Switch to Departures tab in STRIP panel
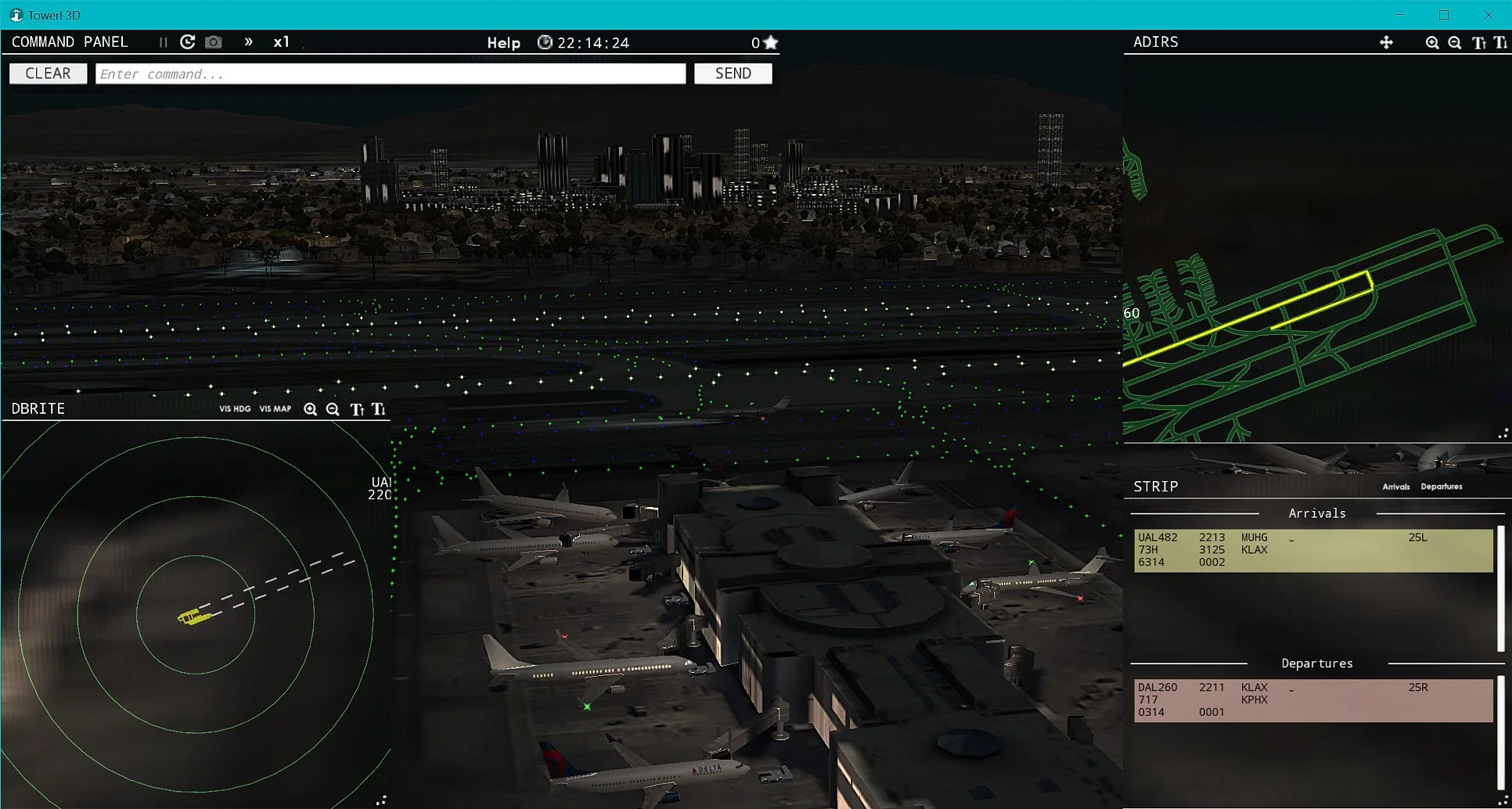Image resolution: width=1512 pixels, height=809 pixels. point(1442,487)
